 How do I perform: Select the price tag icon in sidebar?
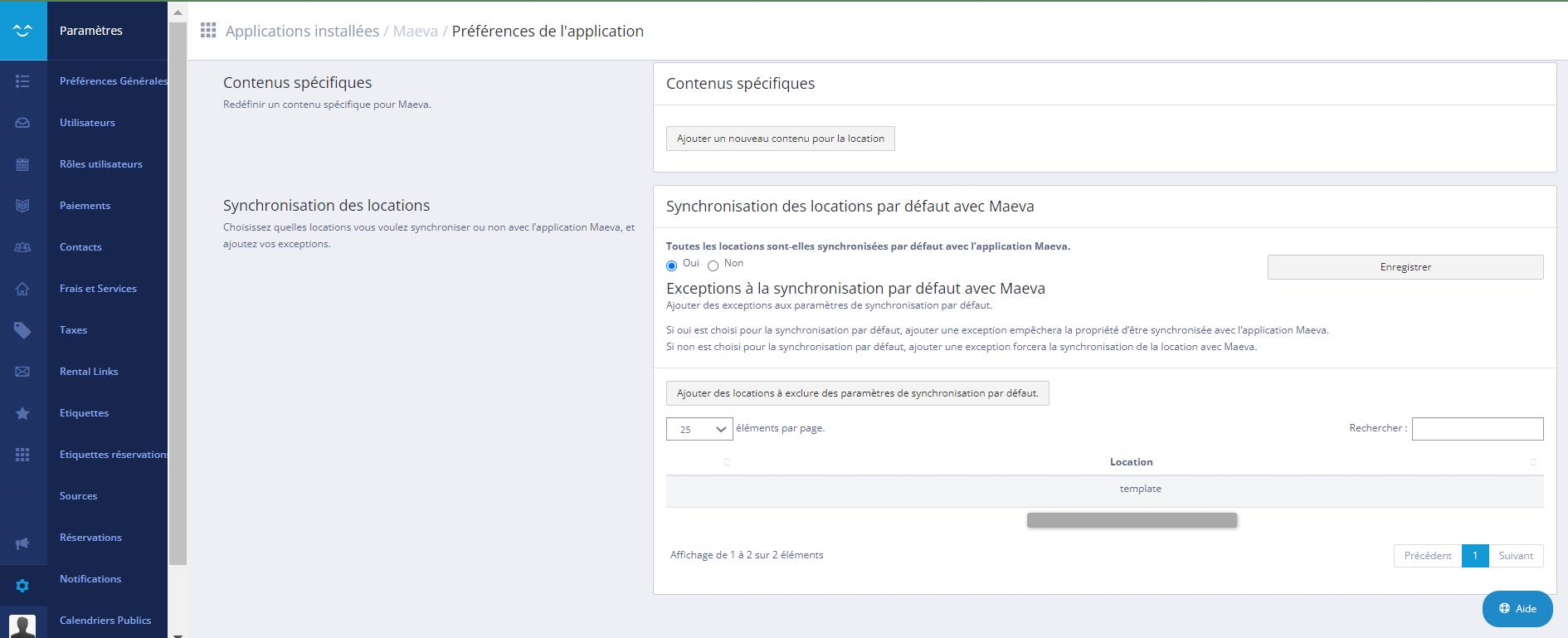point(22,330)
